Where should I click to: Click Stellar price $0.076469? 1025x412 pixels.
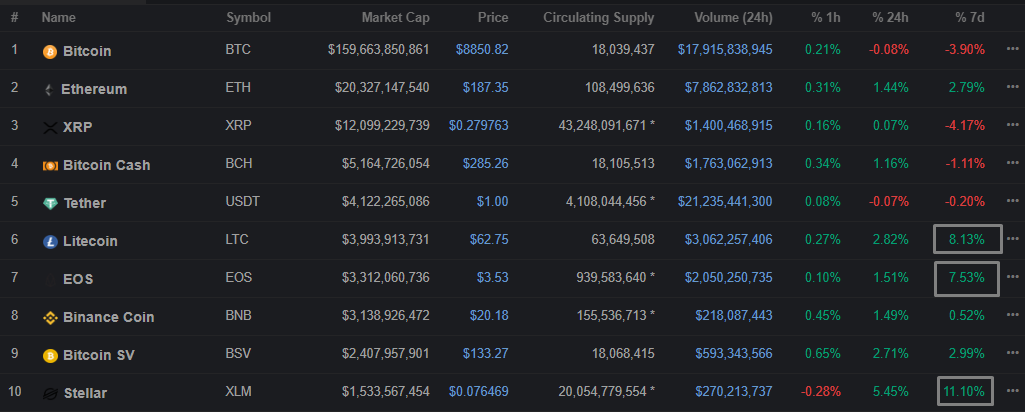coord(479,391)
